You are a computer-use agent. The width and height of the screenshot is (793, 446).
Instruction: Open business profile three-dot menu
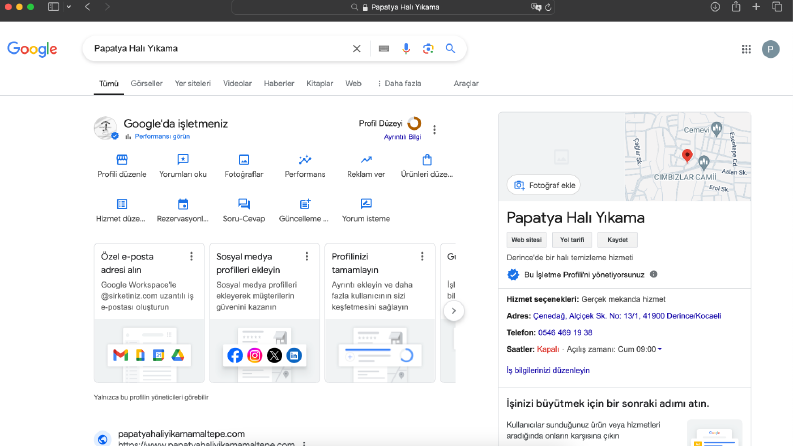coord(434,129)
